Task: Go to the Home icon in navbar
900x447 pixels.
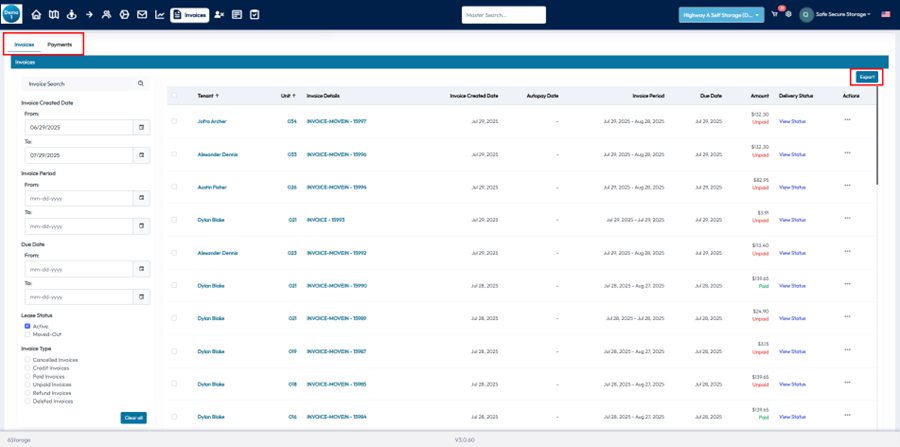Action: click(37, 15)
